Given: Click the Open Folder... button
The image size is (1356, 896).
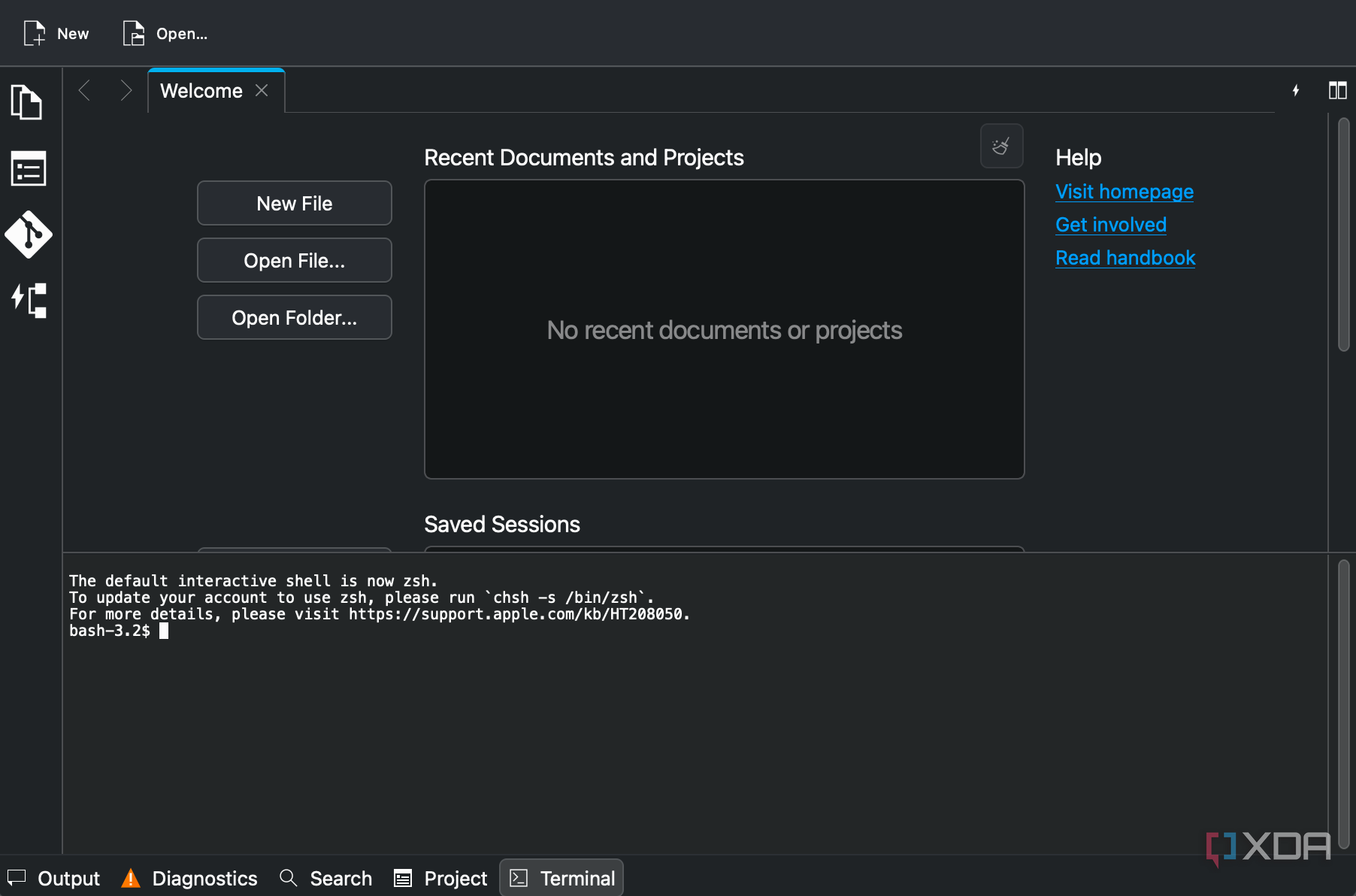Looking at the screenshot, I should click(295, 317).
